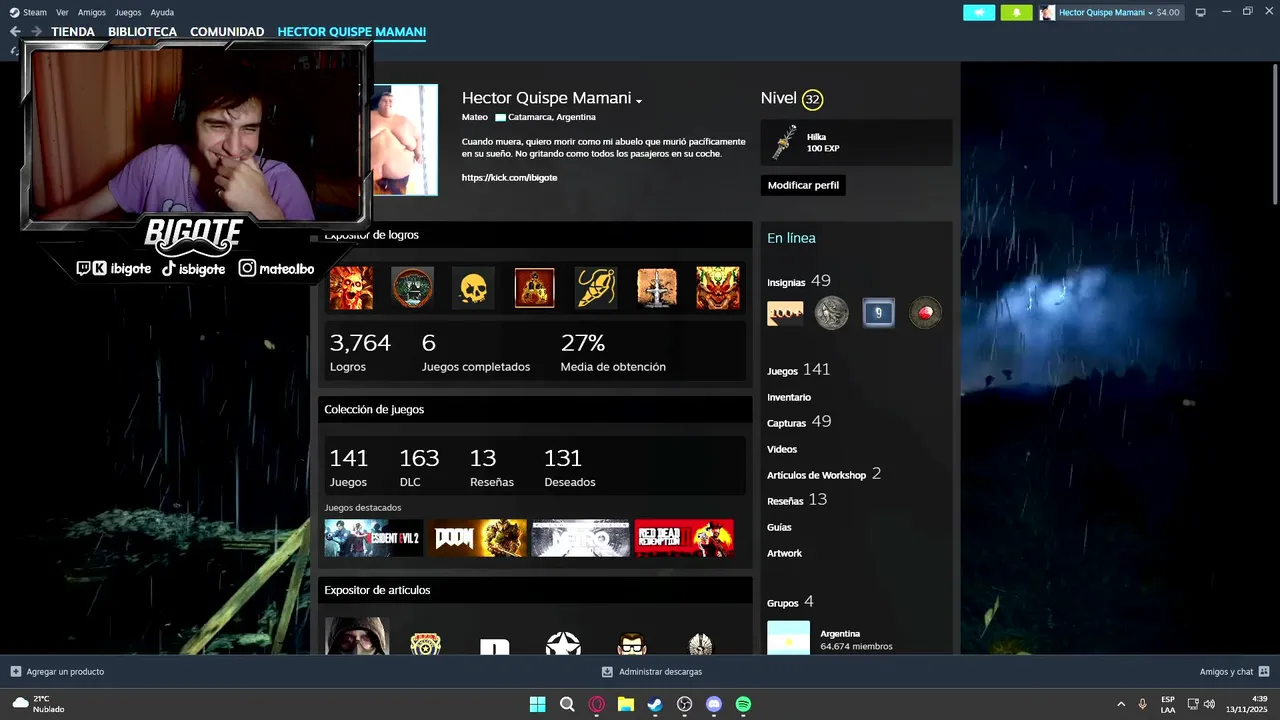Click Agregar un producto

57,672
